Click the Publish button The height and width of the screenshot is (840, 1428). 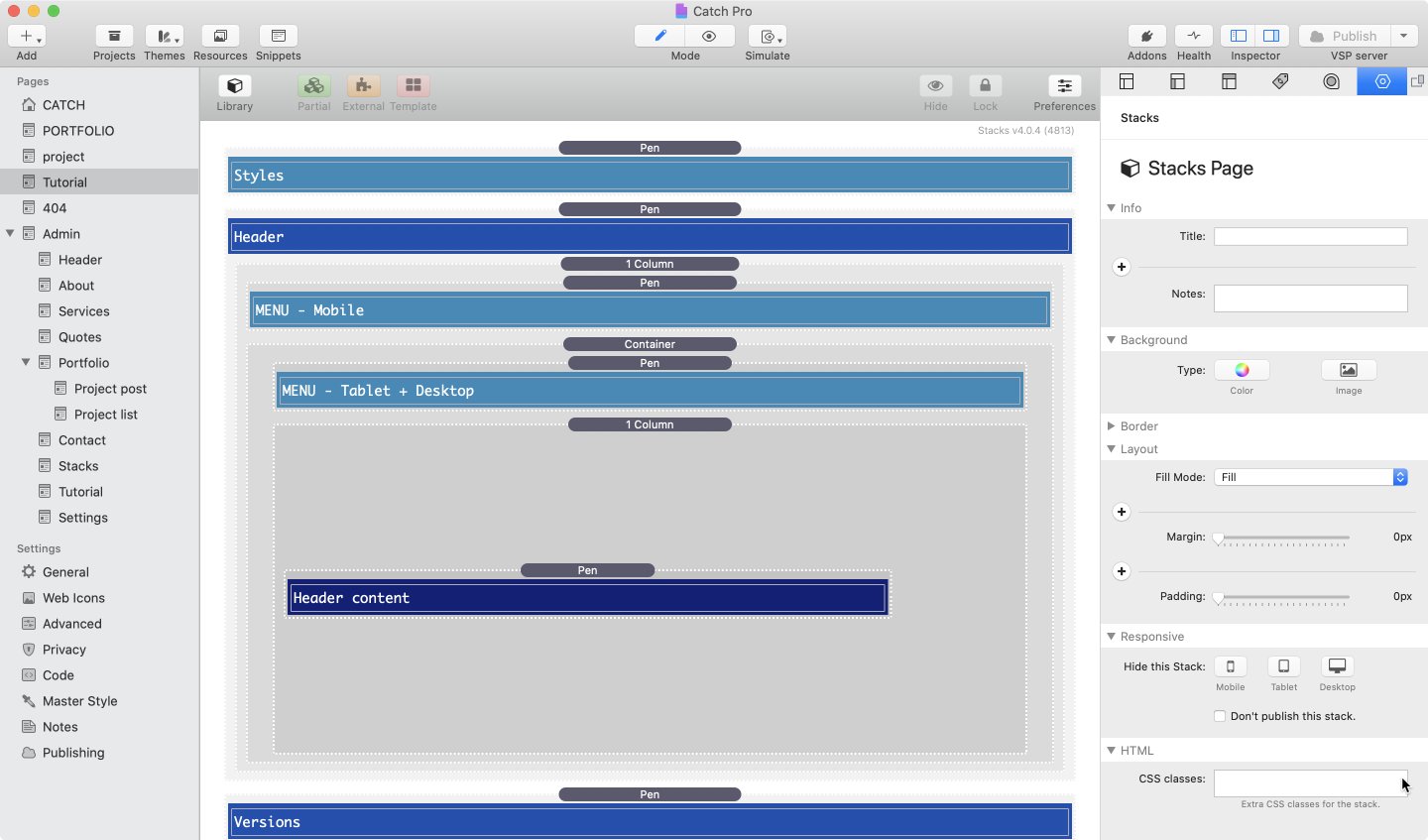click(x=1344, y=36)
